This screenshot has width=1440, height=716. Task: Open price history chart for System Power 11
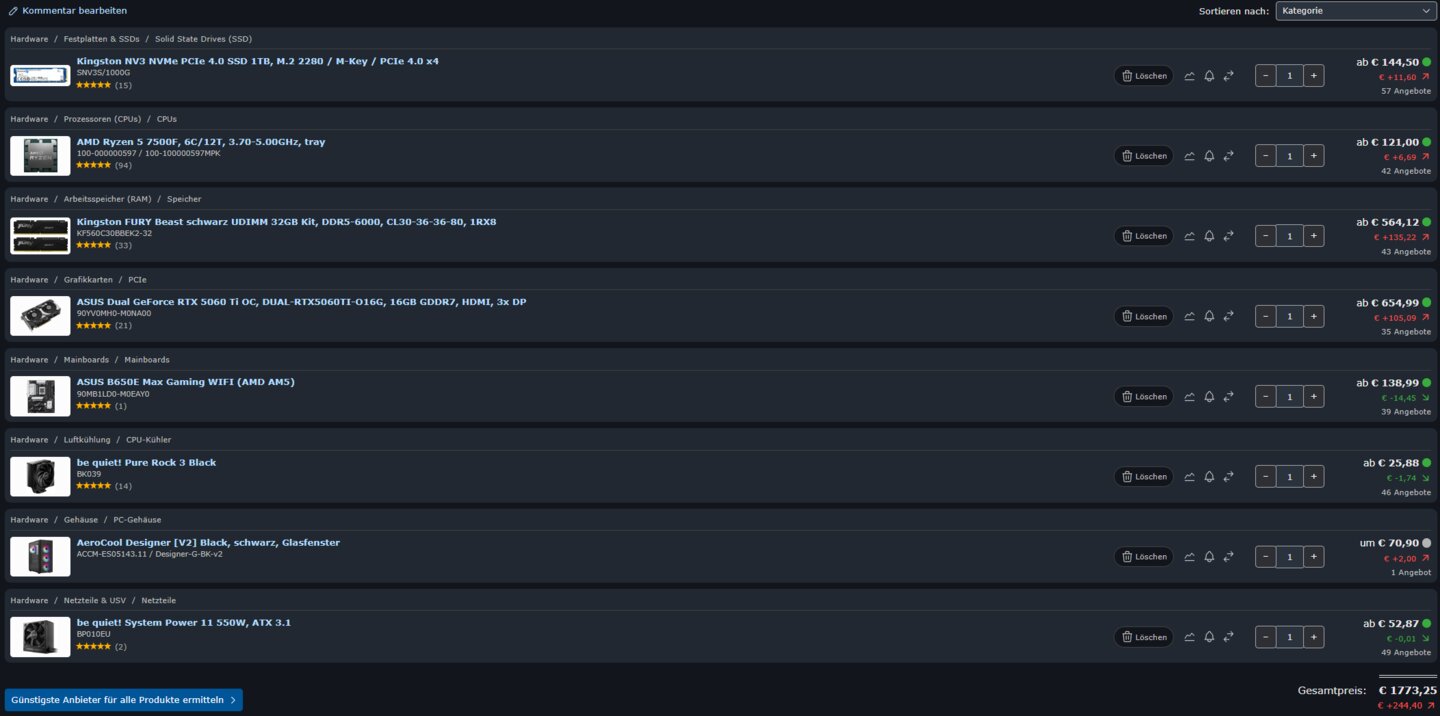click(1189, 637)
